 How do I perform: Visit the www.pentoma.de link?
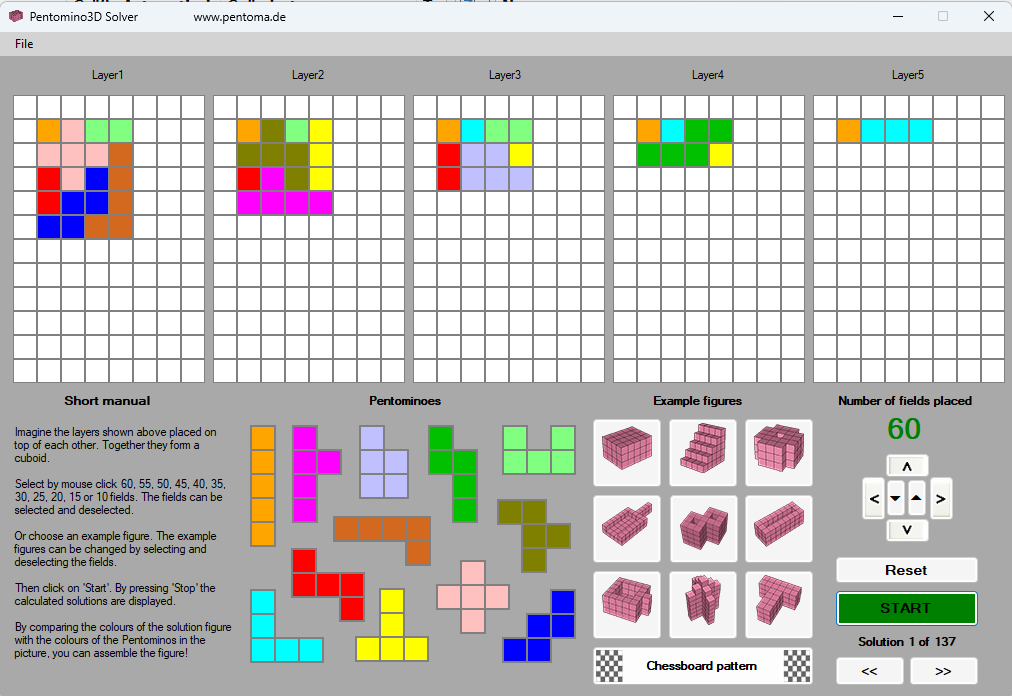pos(240,16)
